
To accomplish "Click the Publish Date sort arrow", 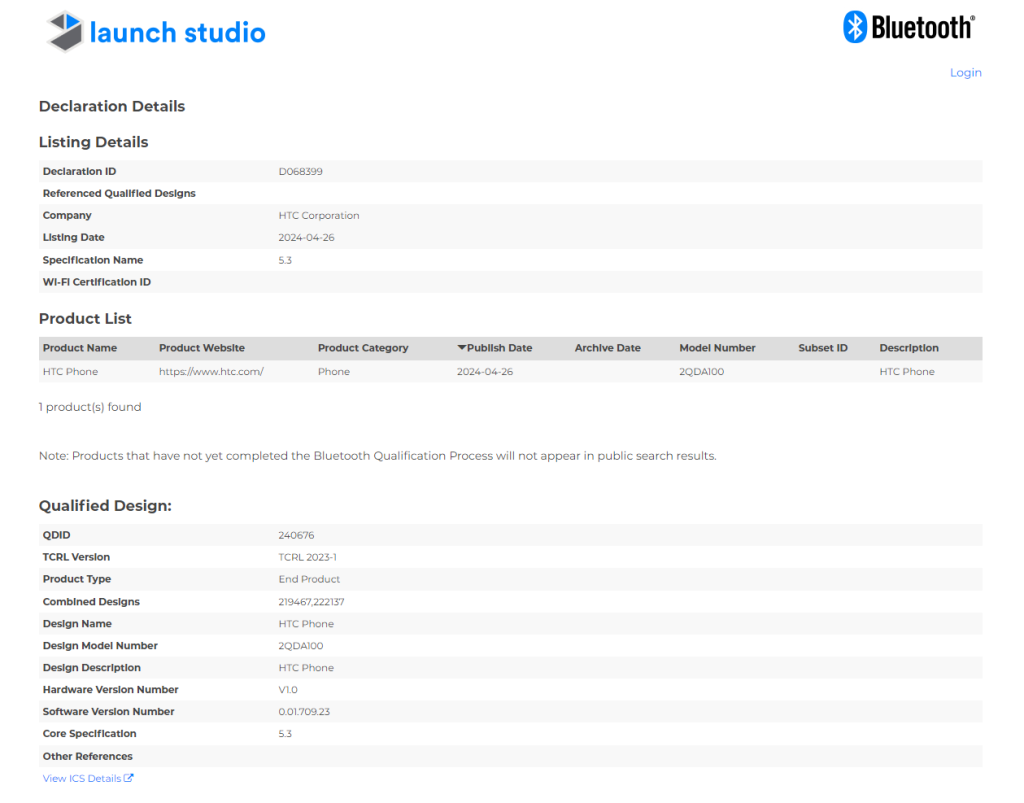I will pyautogui.click(x=462, y=348).
